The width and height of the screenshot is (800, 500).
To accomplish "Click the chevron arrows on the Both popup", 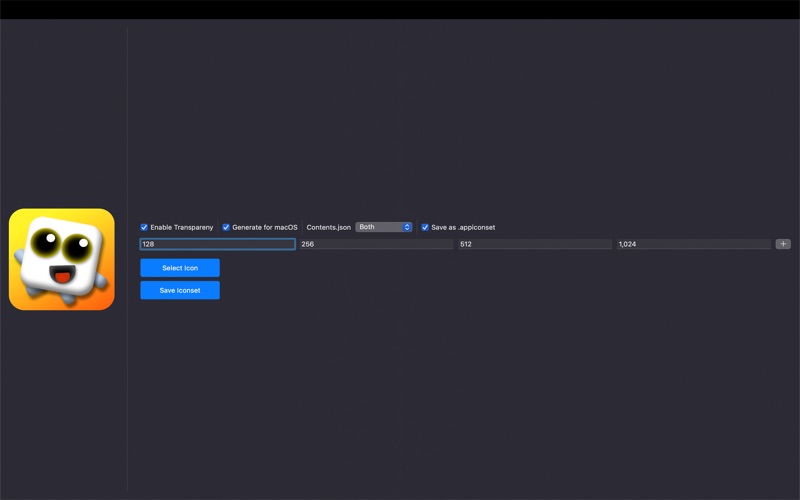I will coord(407,227).
